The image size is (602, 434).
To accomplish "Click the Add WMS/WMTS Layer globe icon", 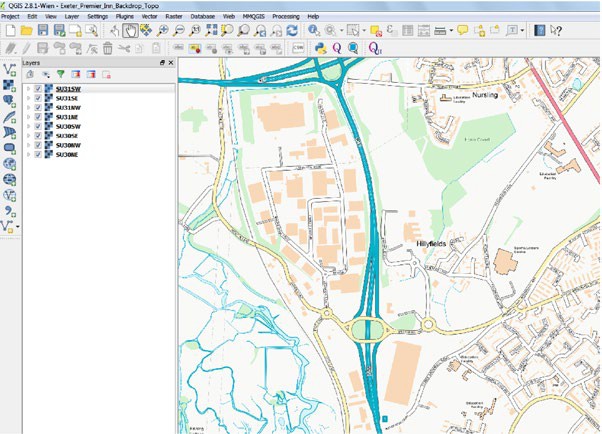I will [x=10, y=164].
